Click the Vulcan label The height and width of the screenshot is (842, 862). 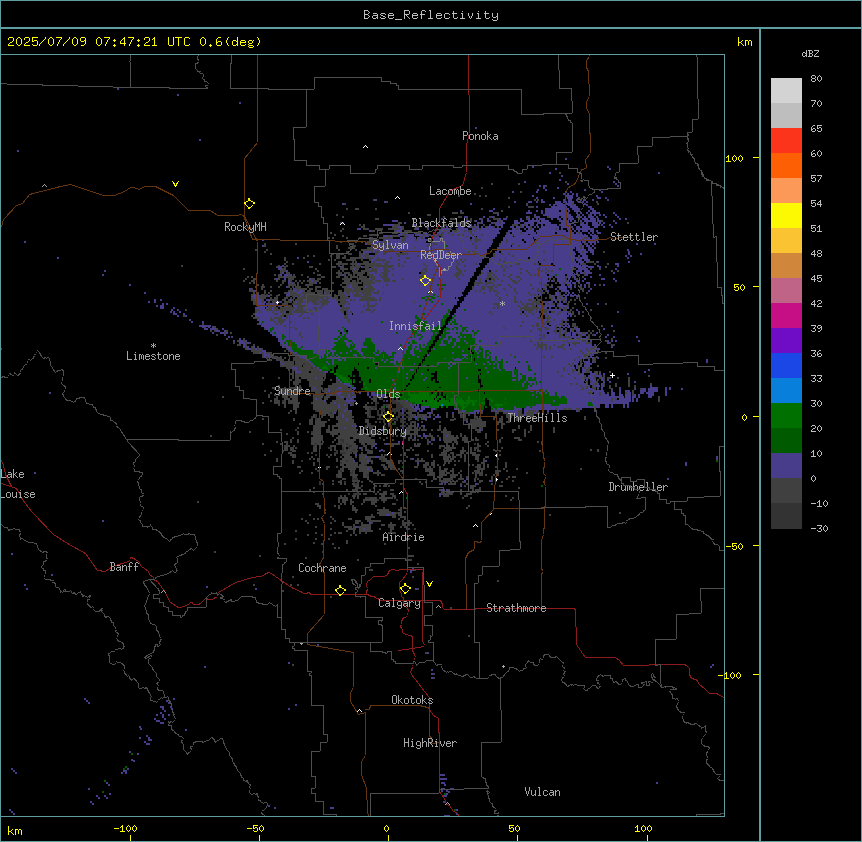click(x=543, y=792)
